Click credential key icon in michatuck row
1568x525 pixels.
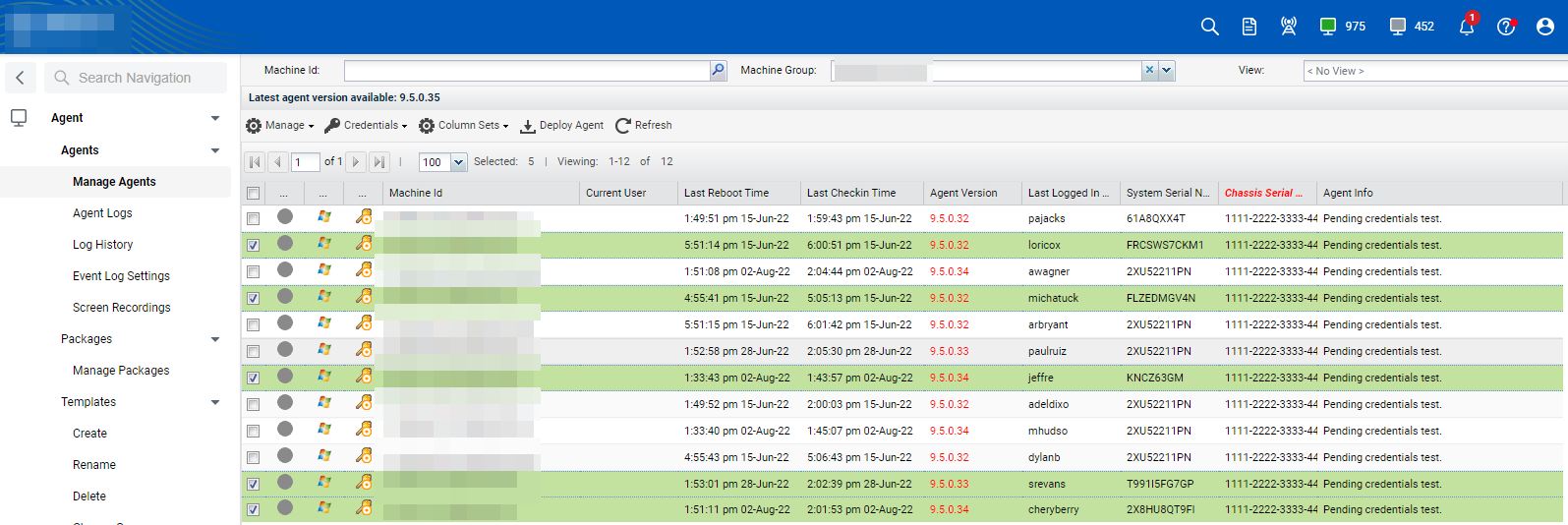(x=364, y=296)
